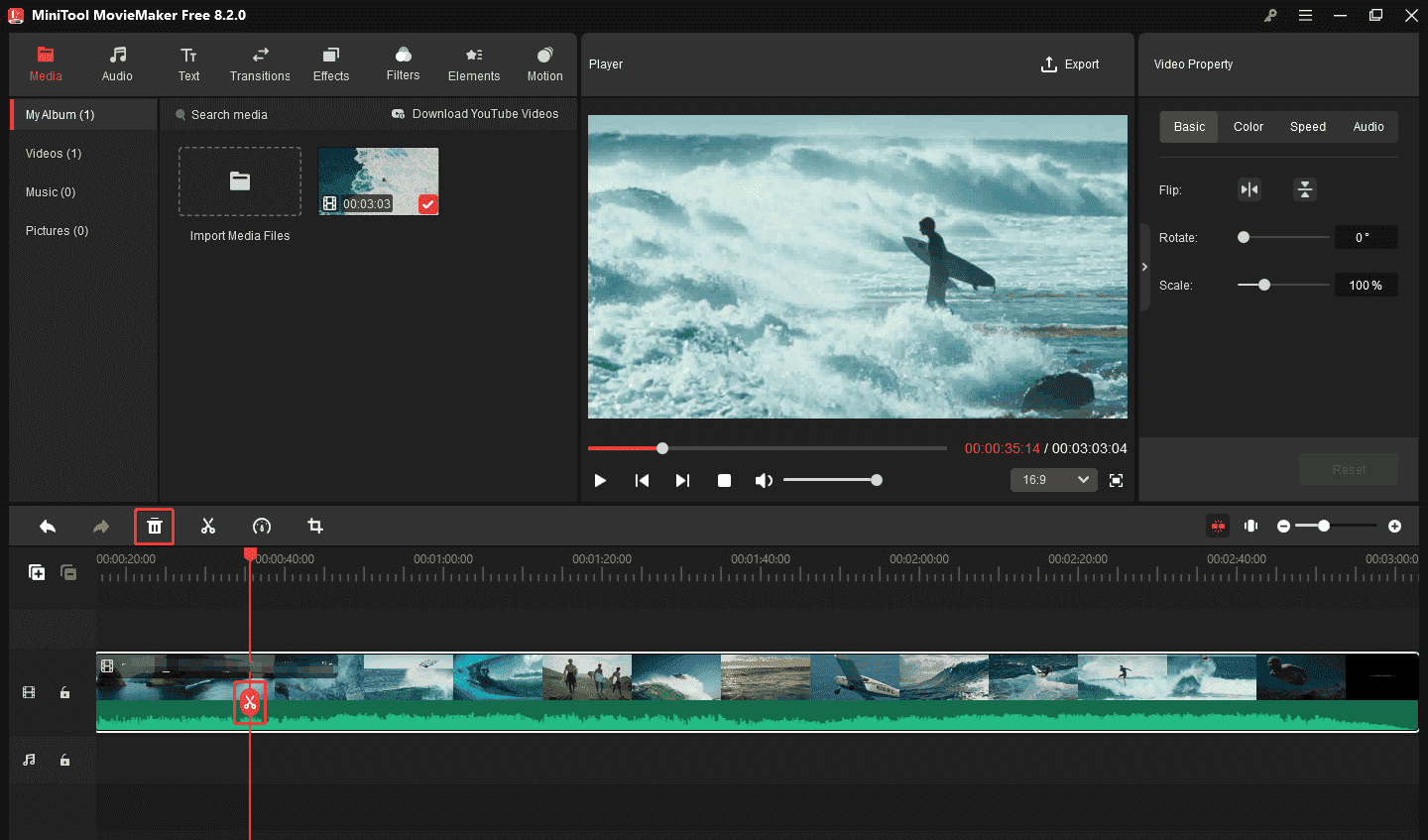Select My Album (1) category
1428x840 pixels.
tap(83, 115)
